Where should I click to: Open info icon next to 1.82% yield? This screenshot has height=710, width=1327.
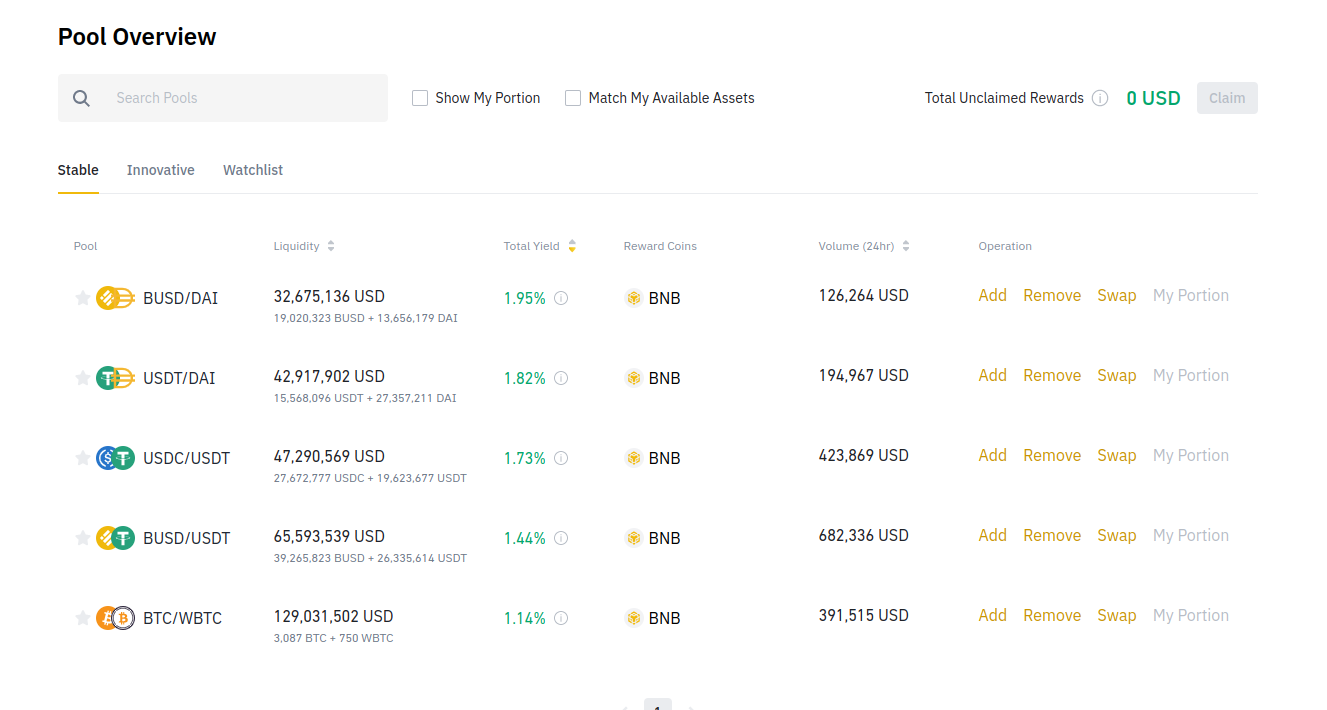(x=561, y=378)
